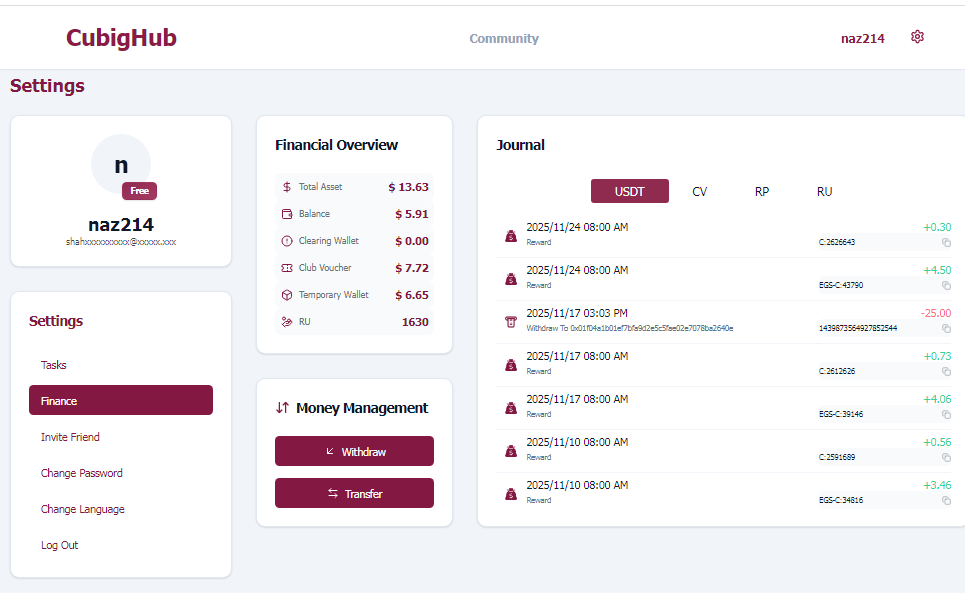Viewport: 972px width, 608px height.
Task: Click the Total Asset dollar icon
Action: click(287, 187)
